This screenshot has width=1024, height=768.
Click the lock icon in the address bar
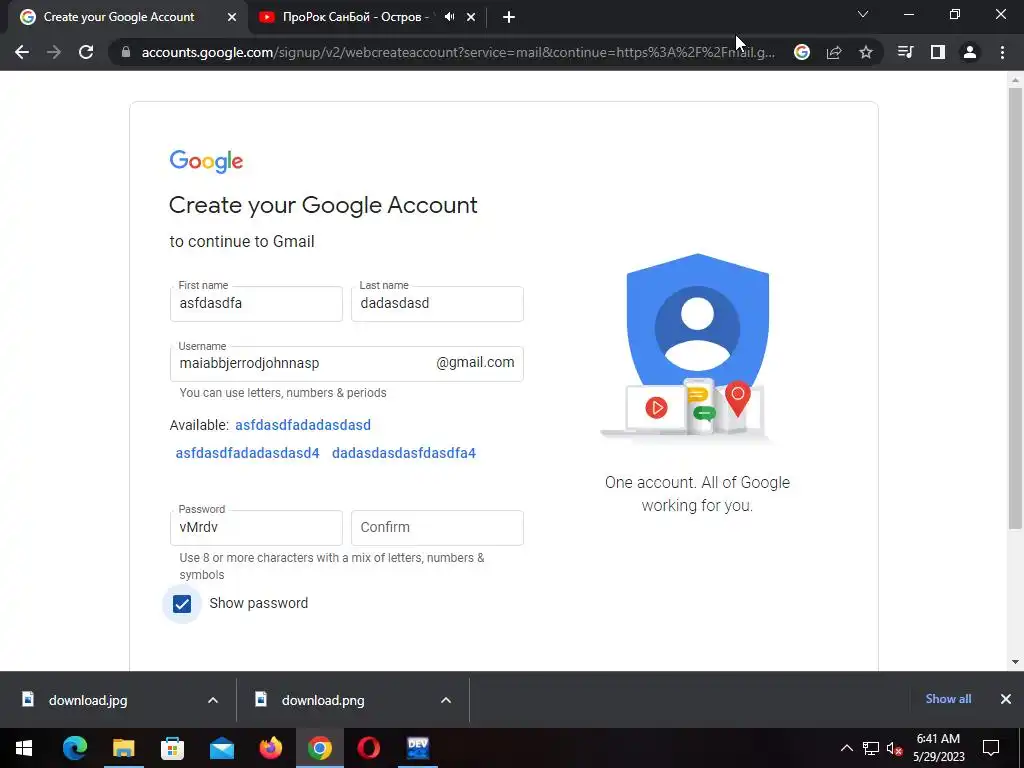pyautogui.click(x=125, y=52)
